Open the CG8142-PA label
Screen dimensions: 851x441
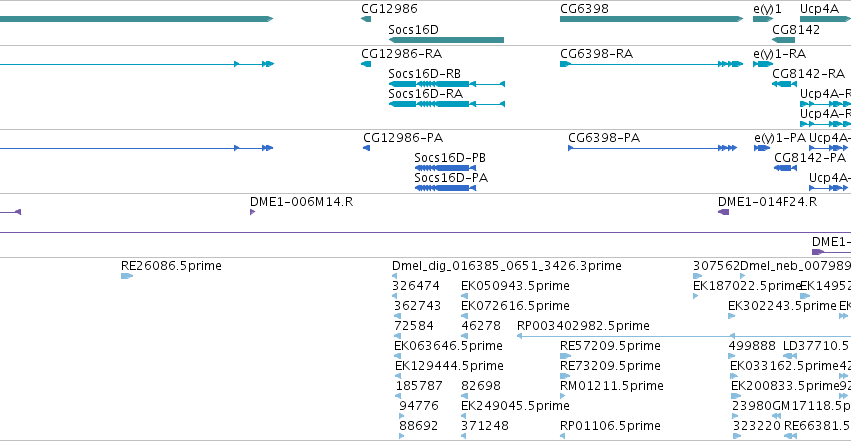[810, 158]
